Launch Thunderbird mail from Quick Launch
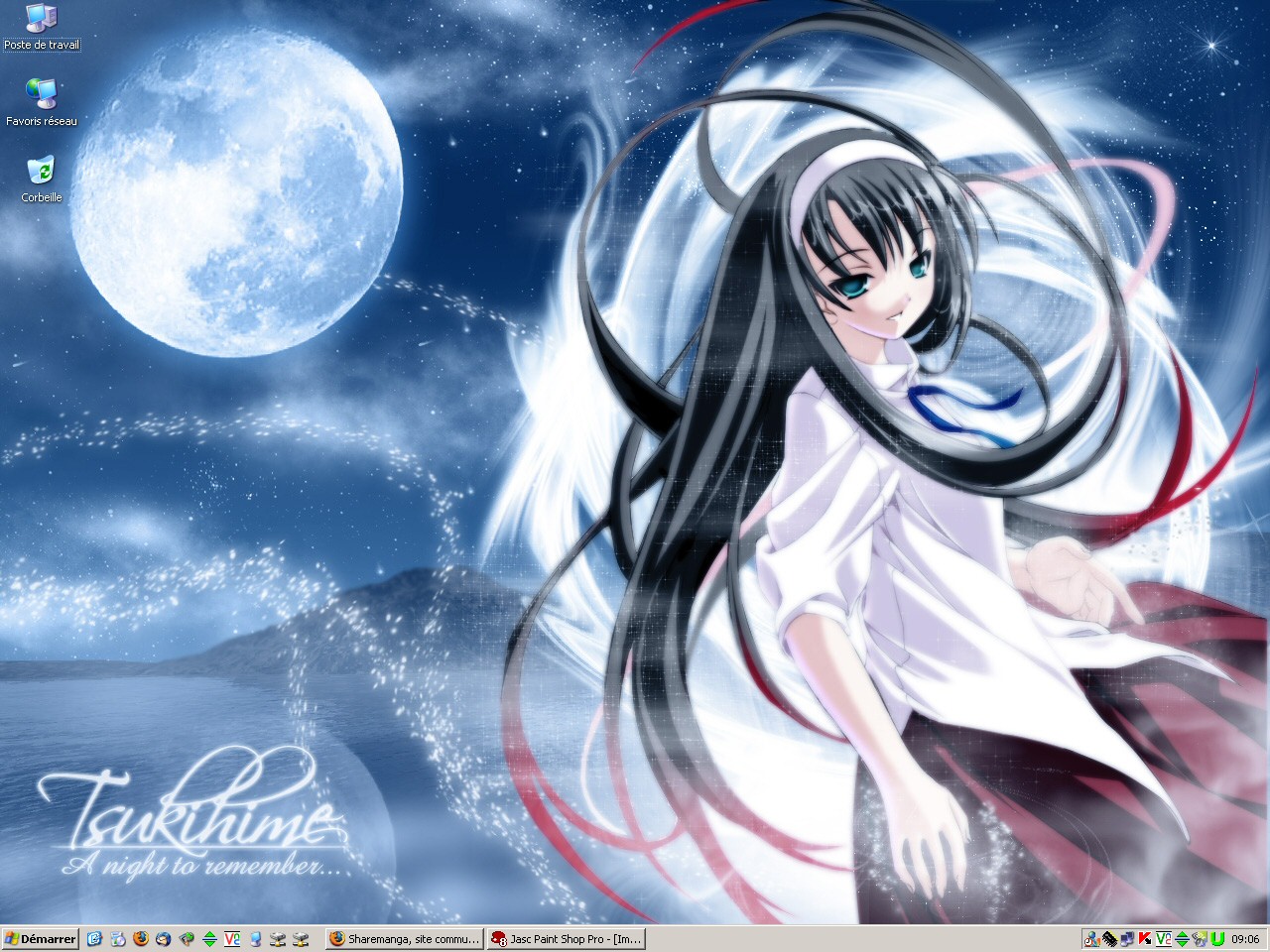Image resolution: width=1270 pixels, height=952 pixels. (x=164, y=938)
